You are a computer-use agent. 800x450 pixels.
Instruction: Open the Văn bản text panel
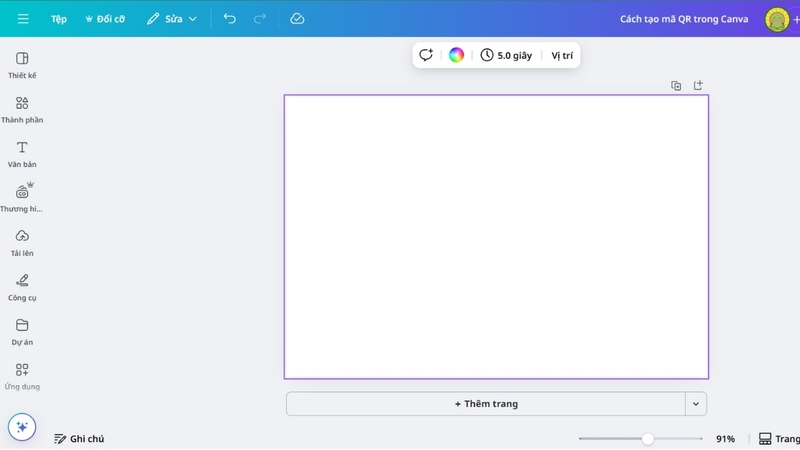pos(22,154)
